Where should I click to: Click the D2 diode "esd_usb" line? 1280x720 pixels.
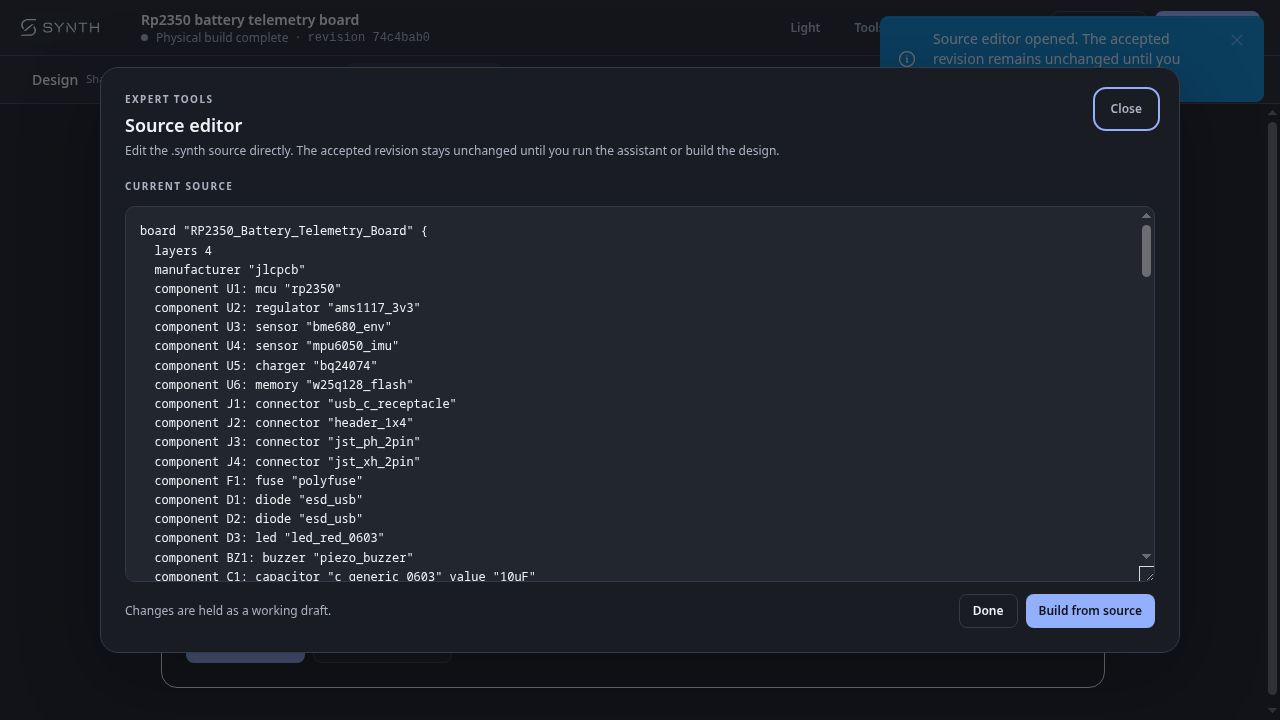259,519
